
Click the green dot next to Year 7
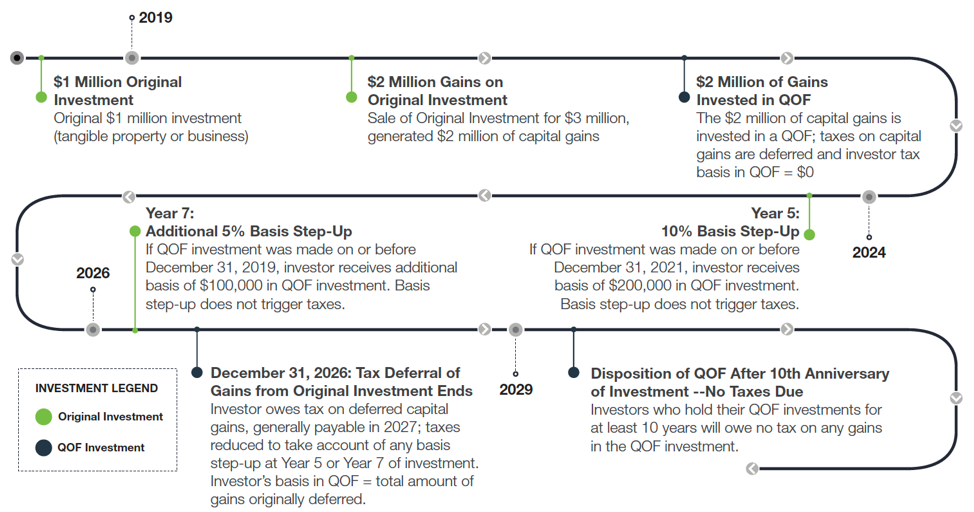point(135,231)
